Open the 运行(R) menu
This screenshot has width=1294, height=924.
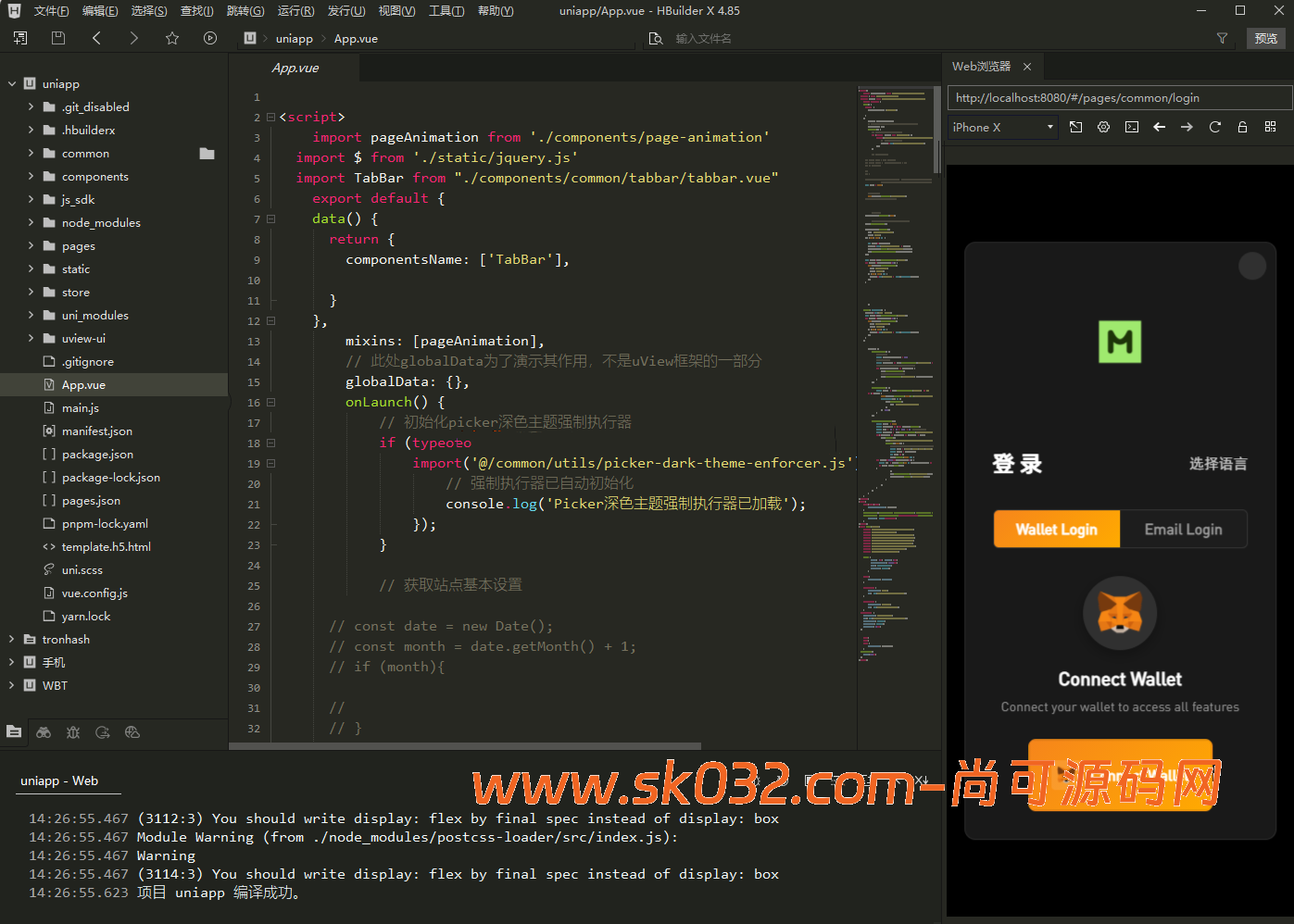(x=295, y=11)
